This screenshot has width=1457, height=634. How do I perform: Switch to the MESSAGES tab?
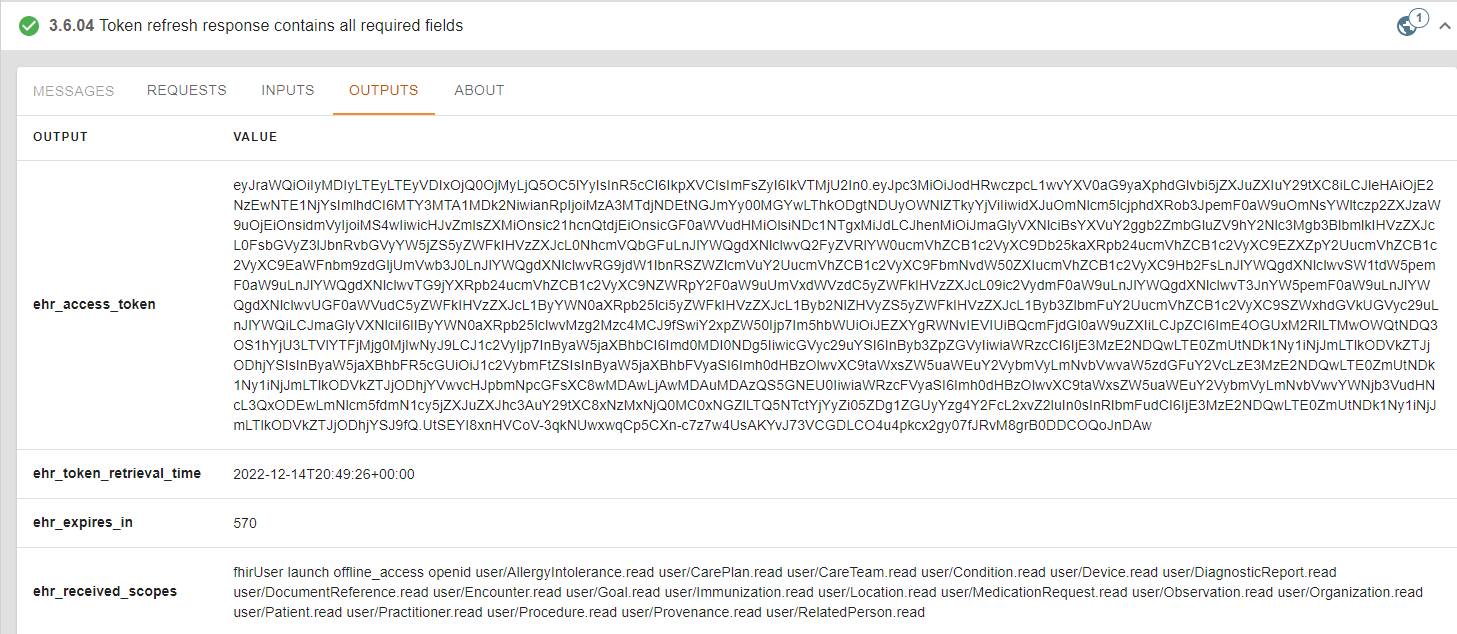coord(73,90)
